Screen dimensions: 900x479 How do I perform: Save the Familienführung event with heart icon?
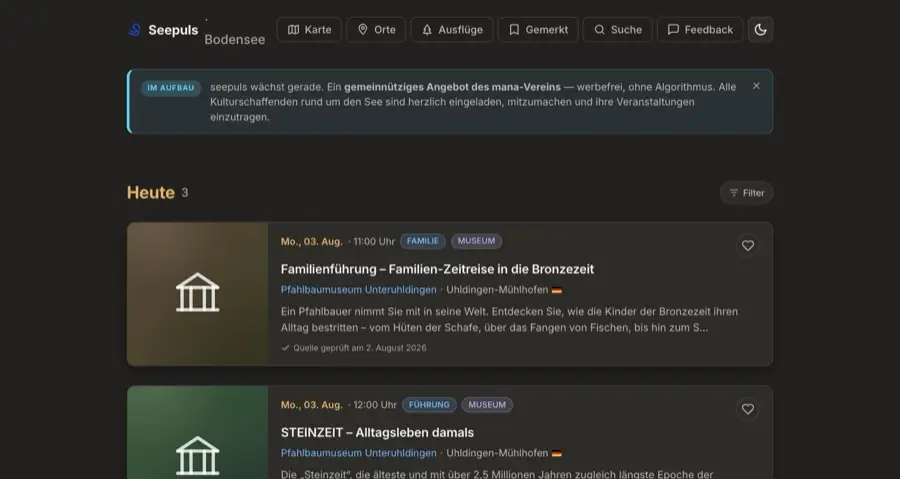tap(747, 246)
